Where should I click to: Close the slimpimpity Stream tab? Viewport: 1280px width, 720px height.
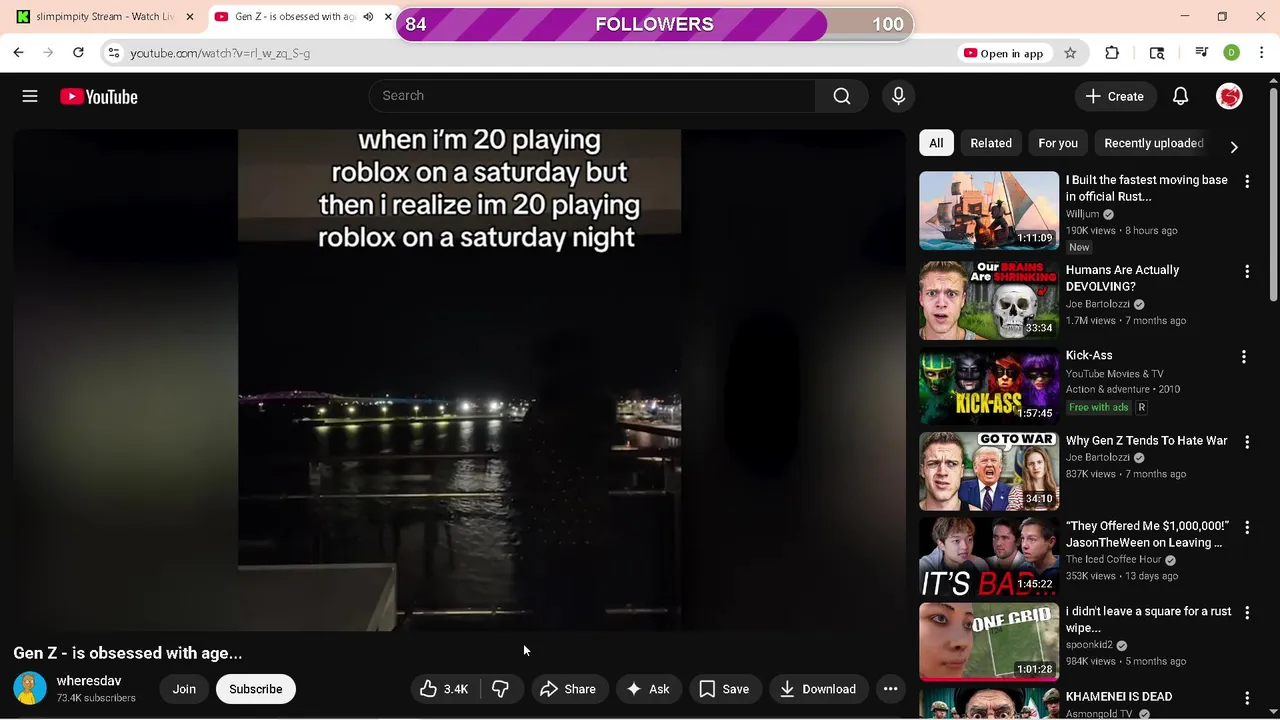click(x=190, y=16)
